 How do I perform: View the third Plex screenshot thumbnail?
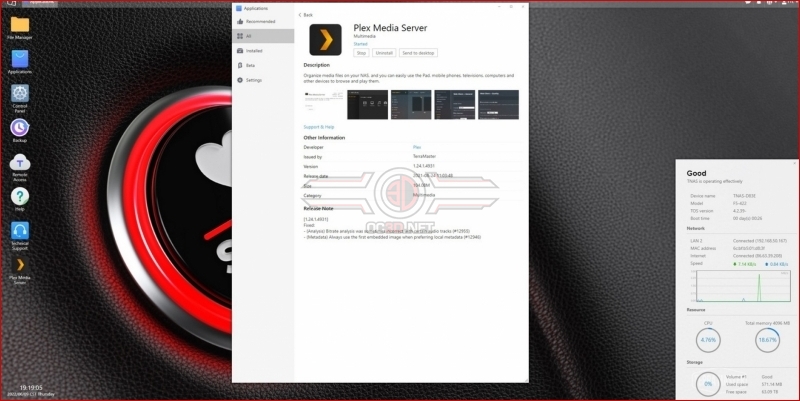(411, 105)
